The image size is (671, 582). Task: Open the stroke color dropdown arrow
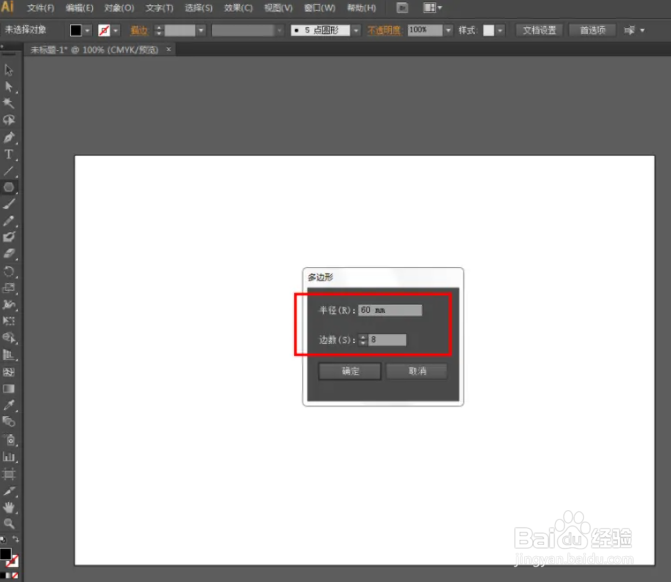[116, 30]
